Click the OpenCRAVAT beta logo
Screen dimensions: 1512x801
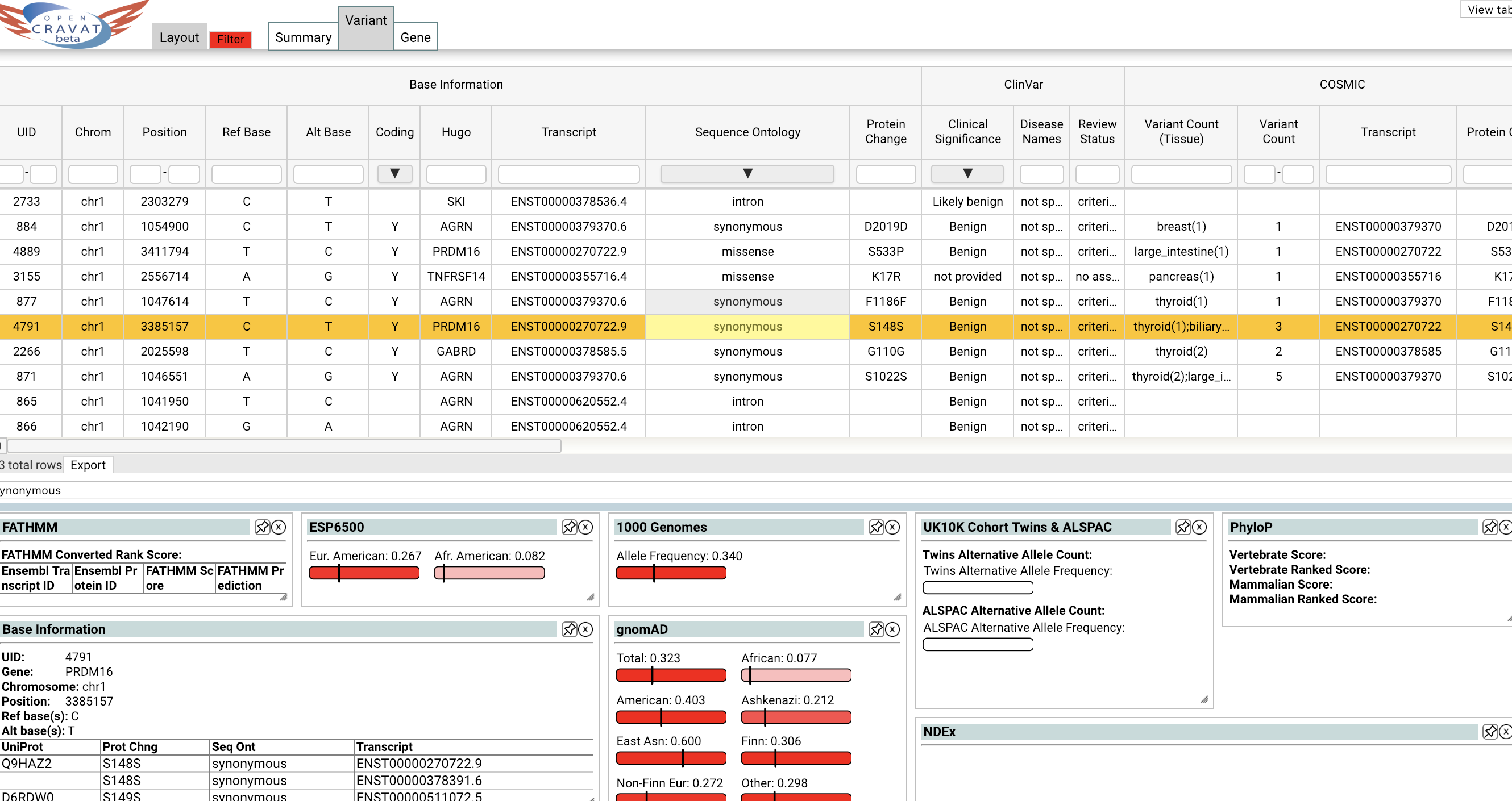(73, 24)
